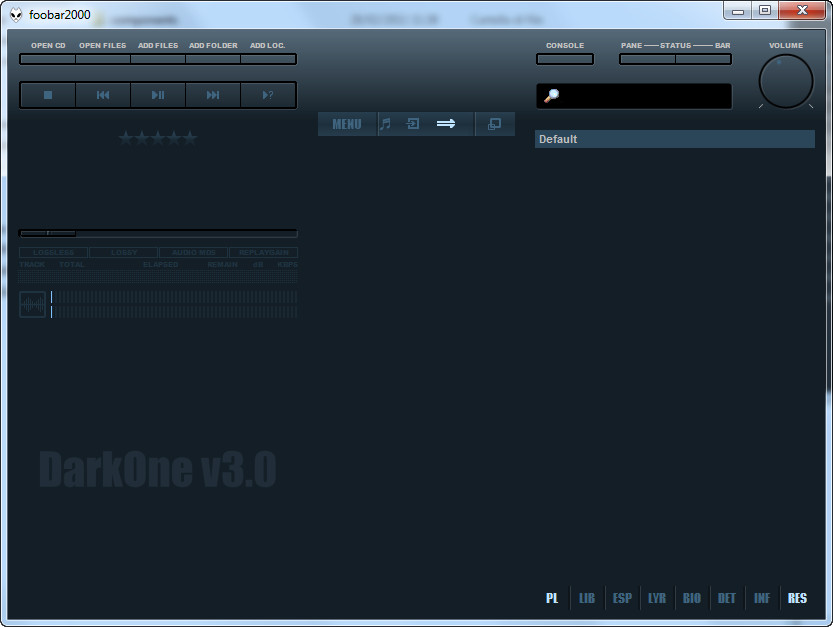Image resolution: width=833 pixels, height=627 pixels.
Task: Switch to the LYR tab
Action: coord(657,598)
